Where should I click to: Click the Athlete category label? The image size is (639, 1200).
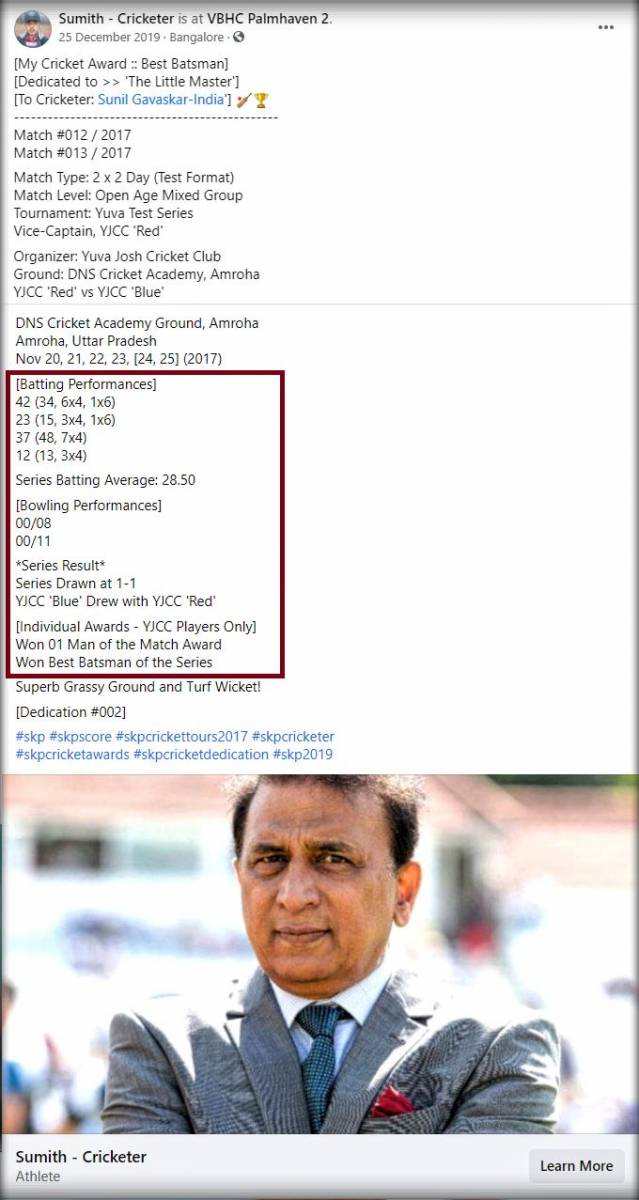point(38,1177)
